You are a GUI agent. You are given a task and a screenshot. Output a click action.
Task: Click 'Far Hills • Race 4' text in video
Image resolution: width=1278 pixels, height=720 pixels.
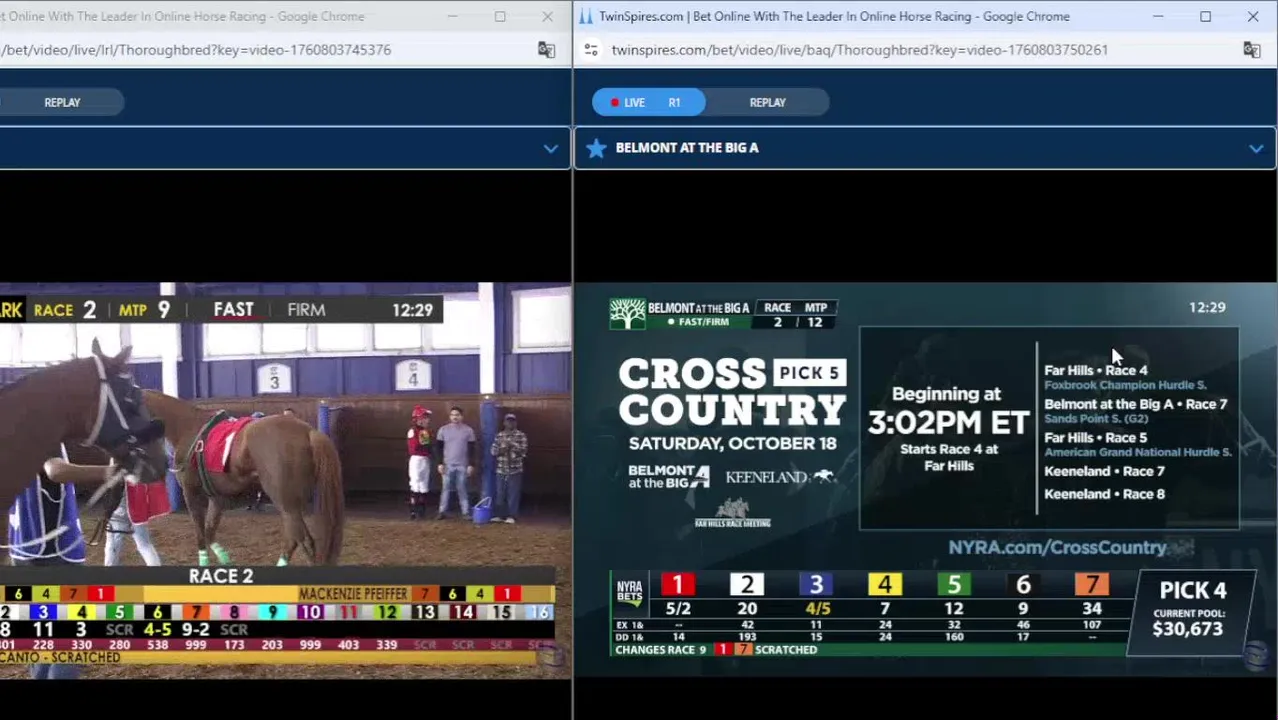click(1096, 370)
